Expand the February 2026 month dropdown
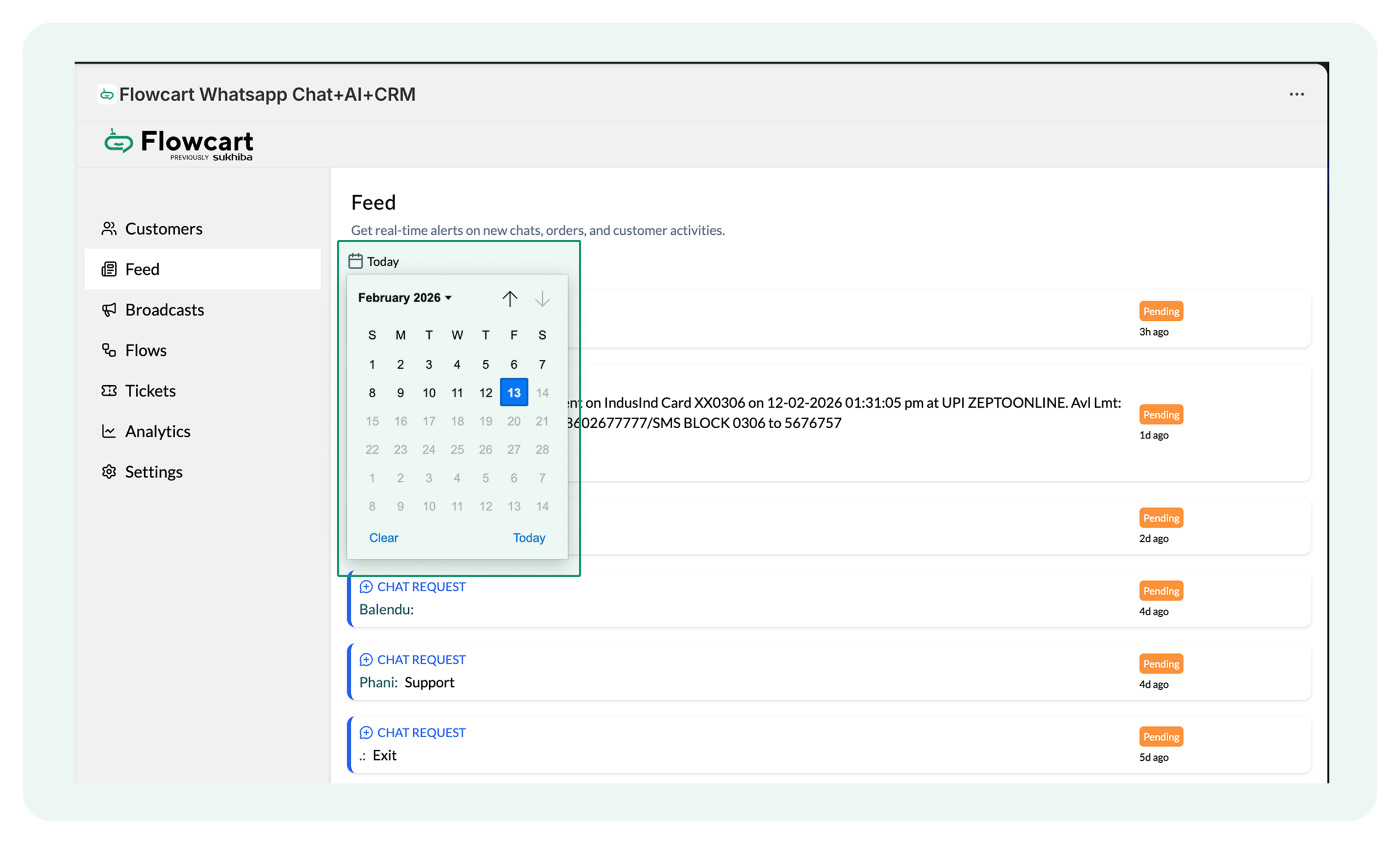The width and height of the screenshot is (1400, 844). [404, 298]
